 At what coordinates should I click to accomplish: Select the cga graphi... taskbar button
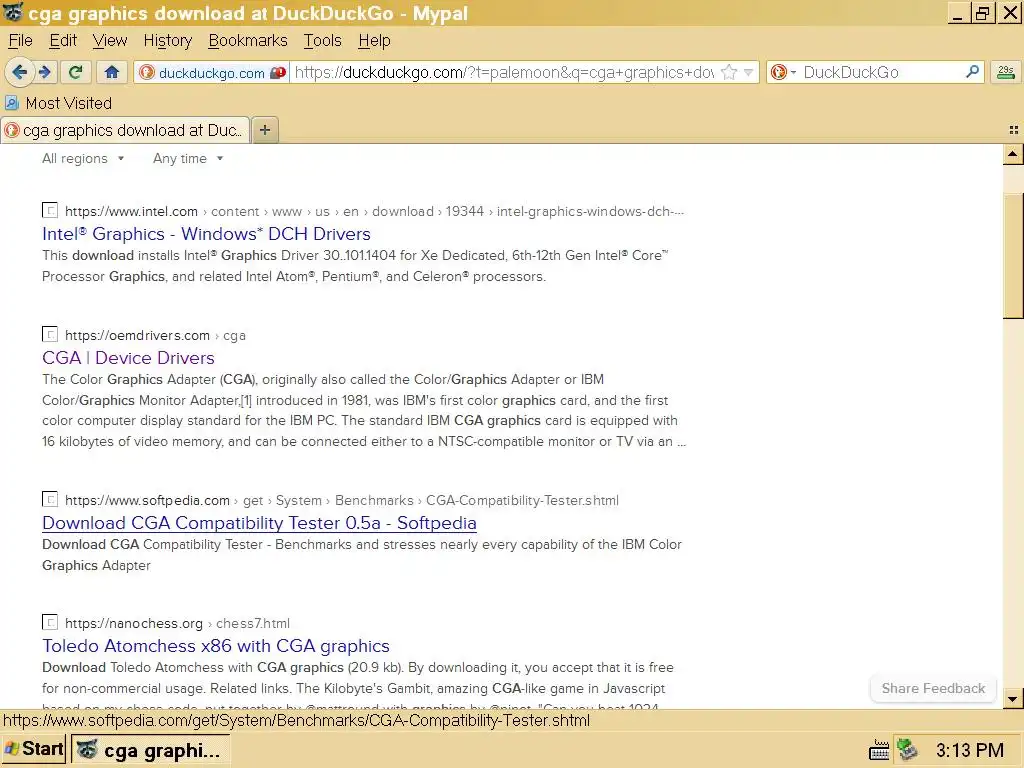pyautogui.click(x=151, y=750)
